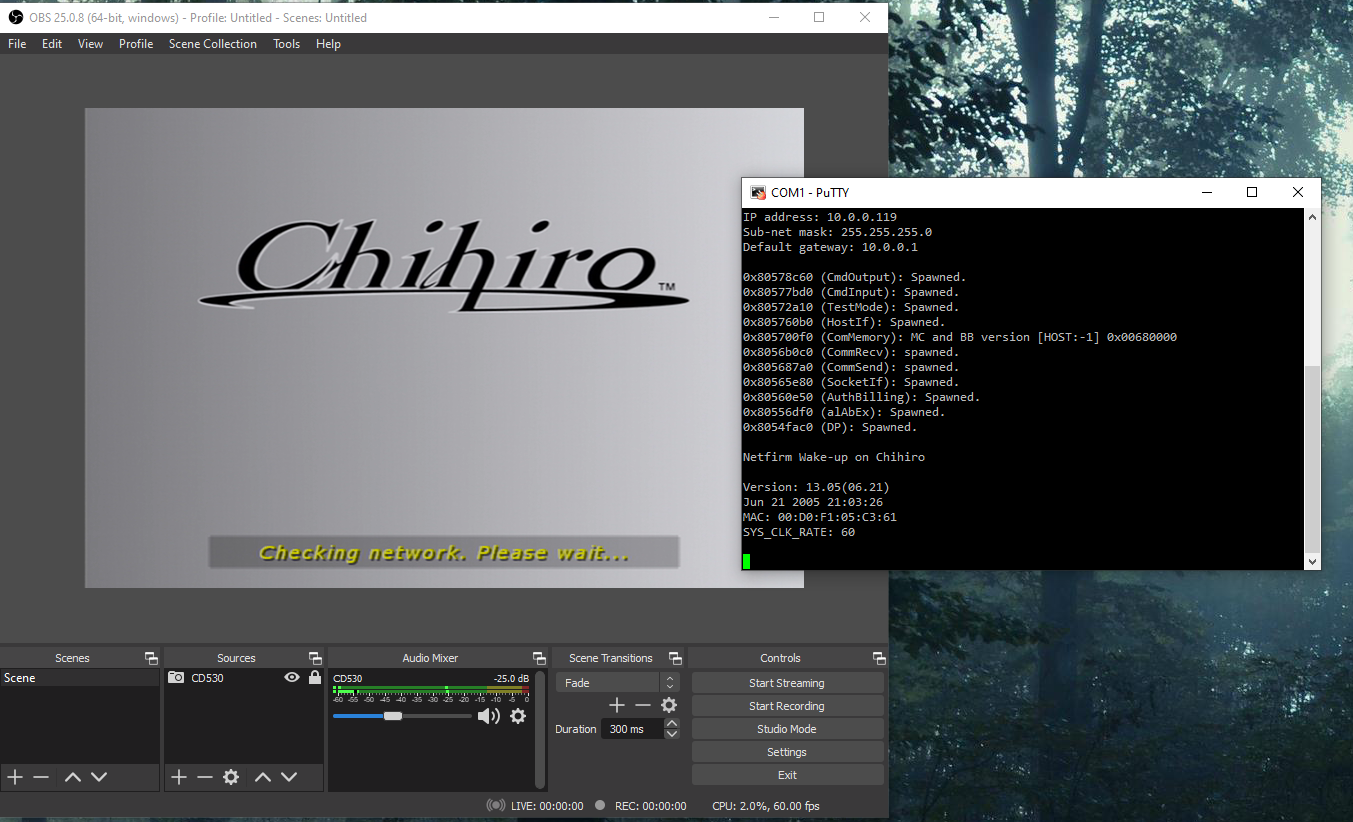Click the CPU usage status text
The image size is (1353, 822).
766,806
